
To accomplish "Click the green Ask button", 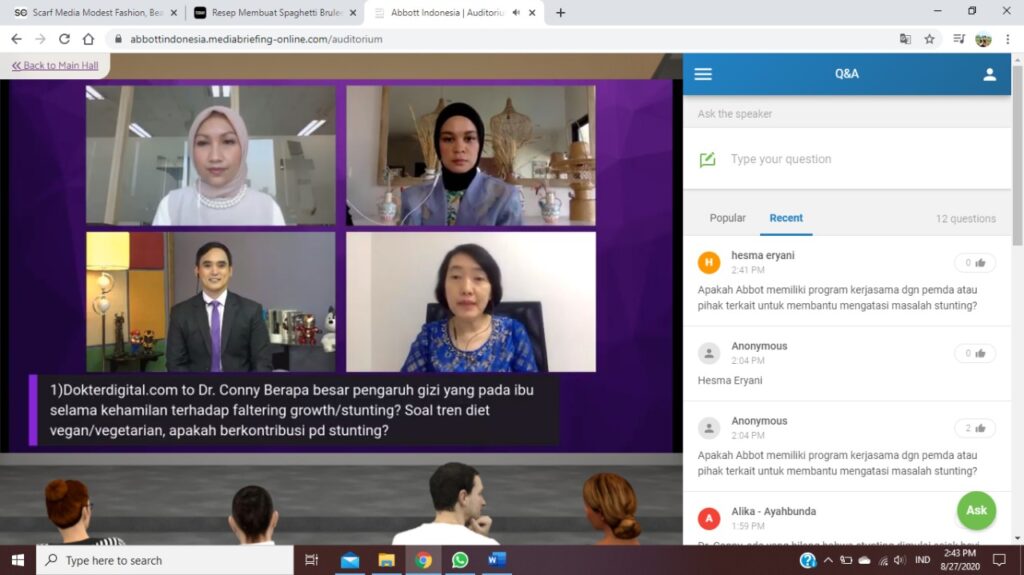I will click(x=976, y=510).
